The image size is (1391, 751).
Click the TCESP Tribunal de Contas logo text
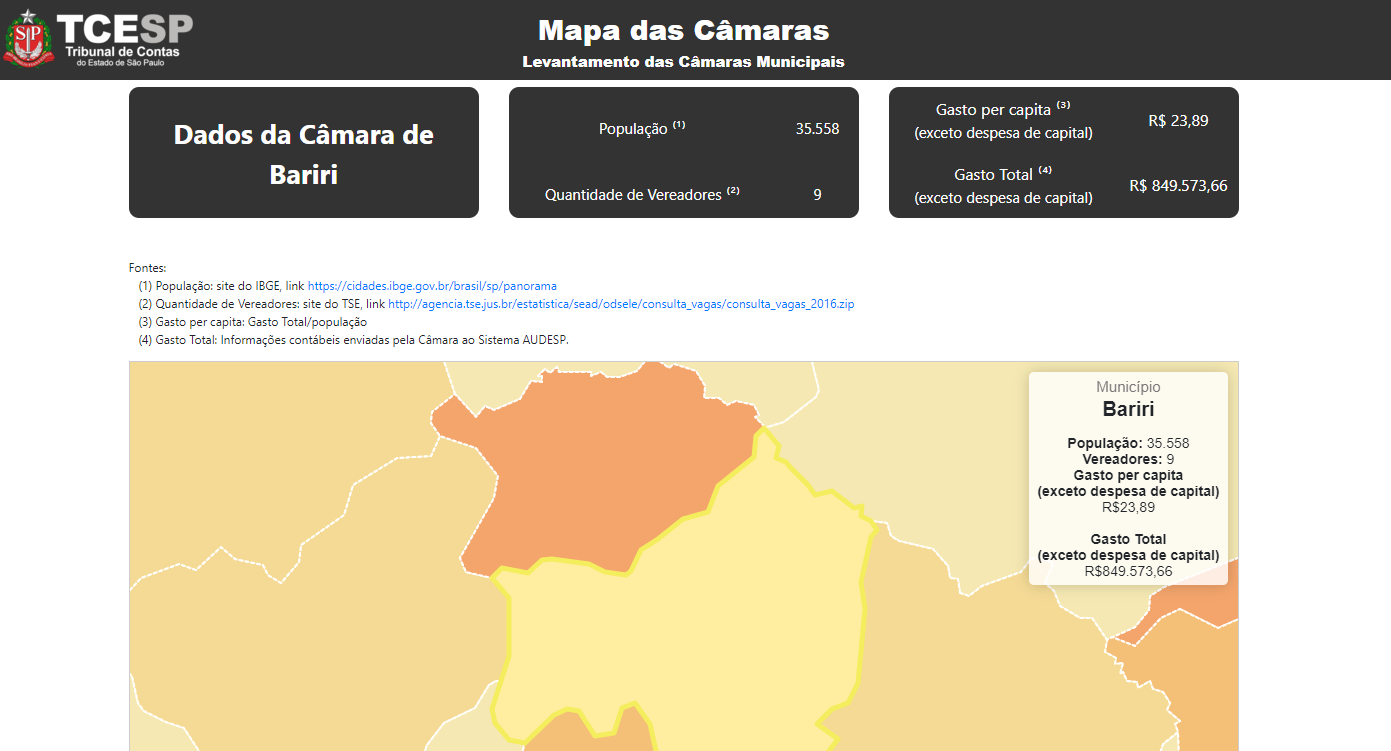tap(126, 40)
